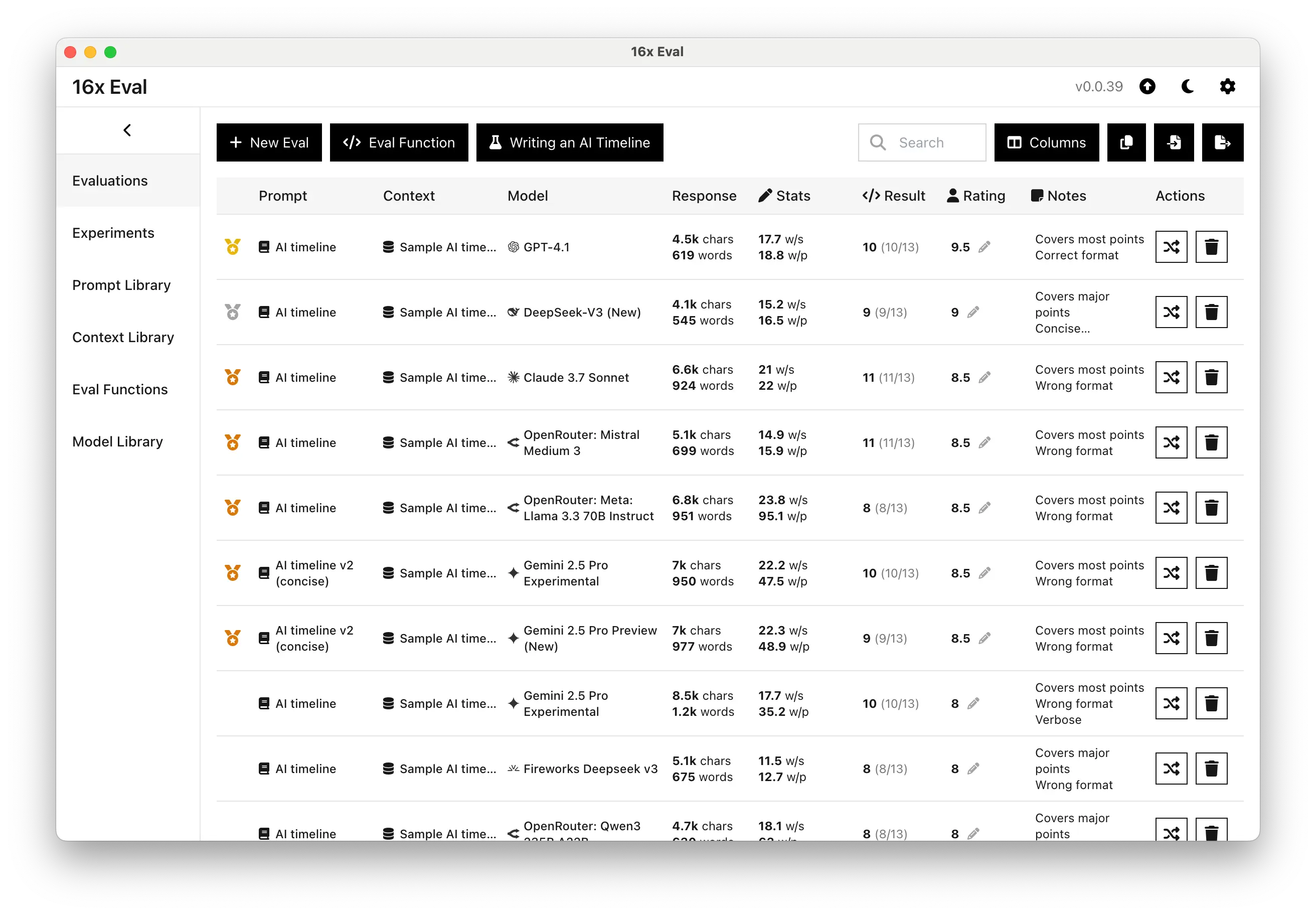This screenshot has width=1316, height=915.
Task: Click the Notes column header
Action: (1058, 196)
